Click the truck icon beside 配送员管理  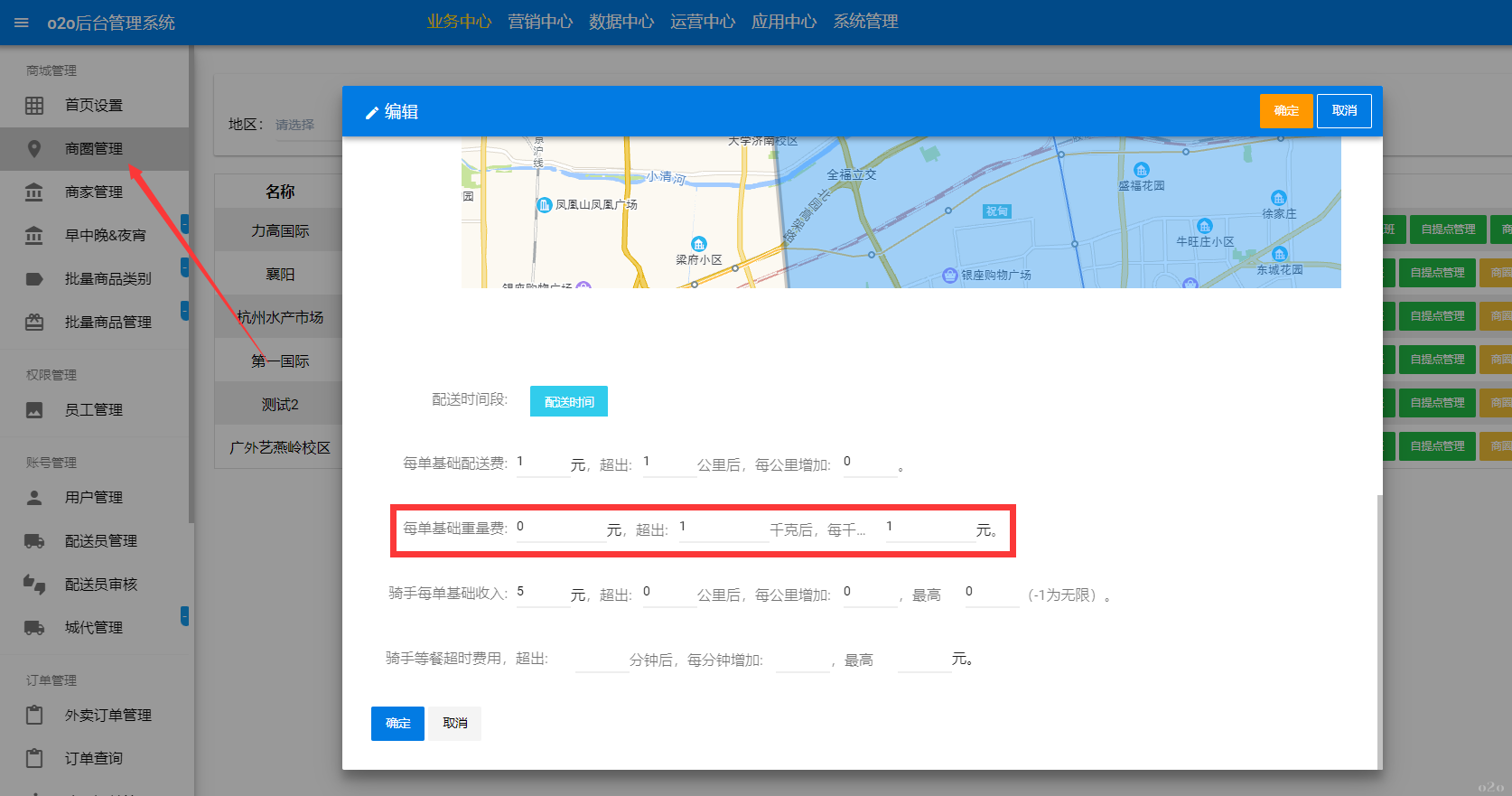(x=34, y=541)
